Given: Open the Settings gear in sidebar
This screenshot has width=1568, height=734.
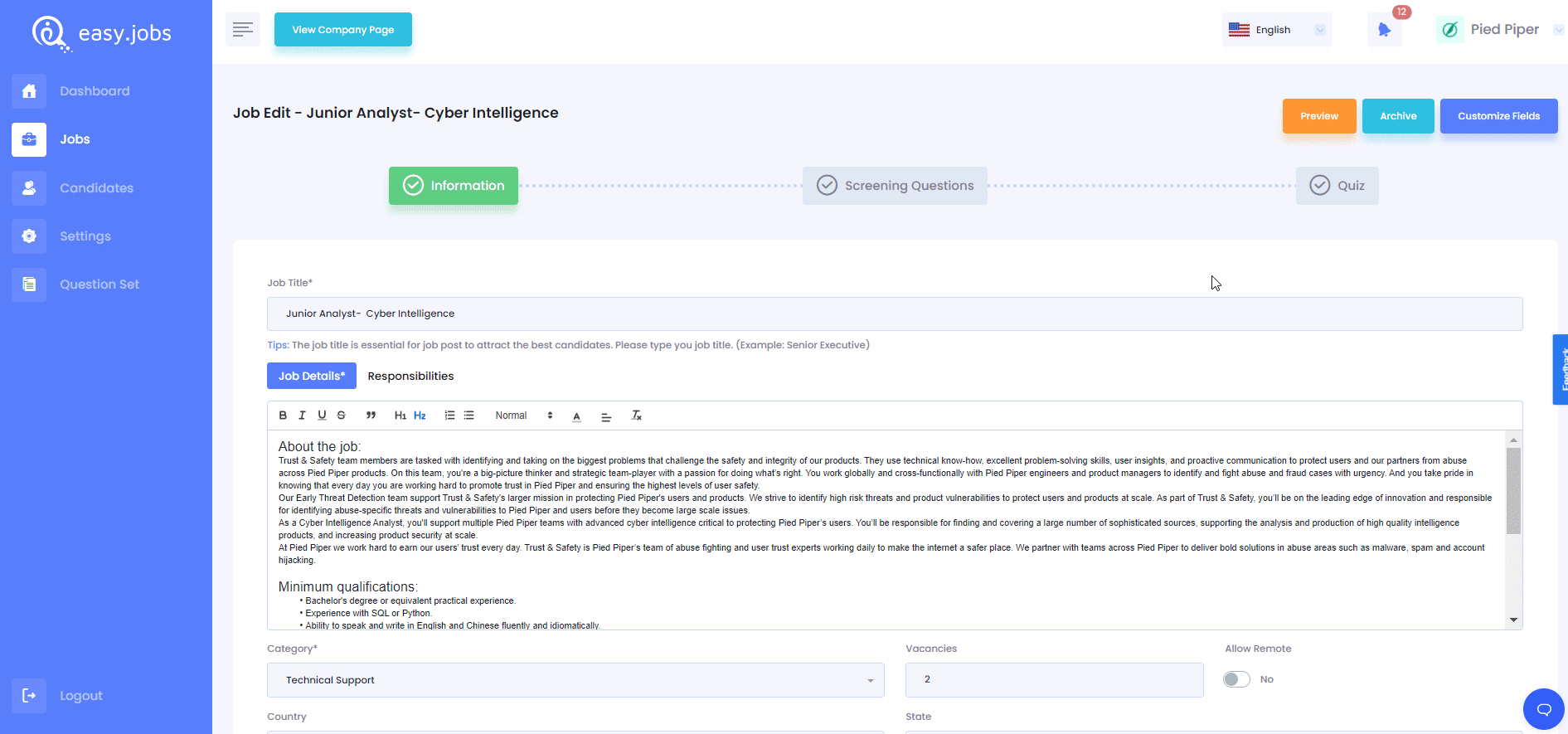Looking at the screenshot, I should [x=29, y=236].
